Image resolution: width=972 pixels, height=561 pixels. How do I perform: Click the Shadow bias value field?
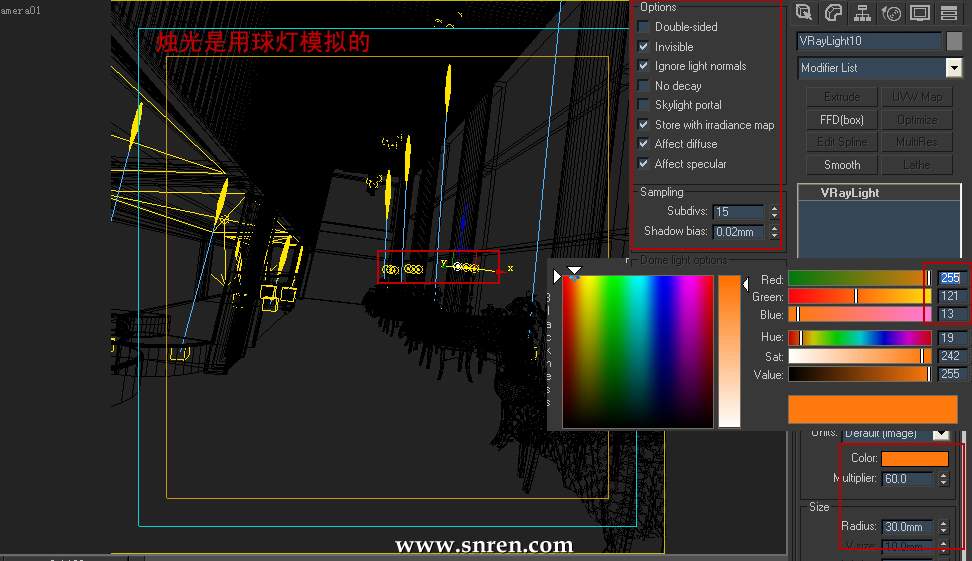(x=738, y=232)
